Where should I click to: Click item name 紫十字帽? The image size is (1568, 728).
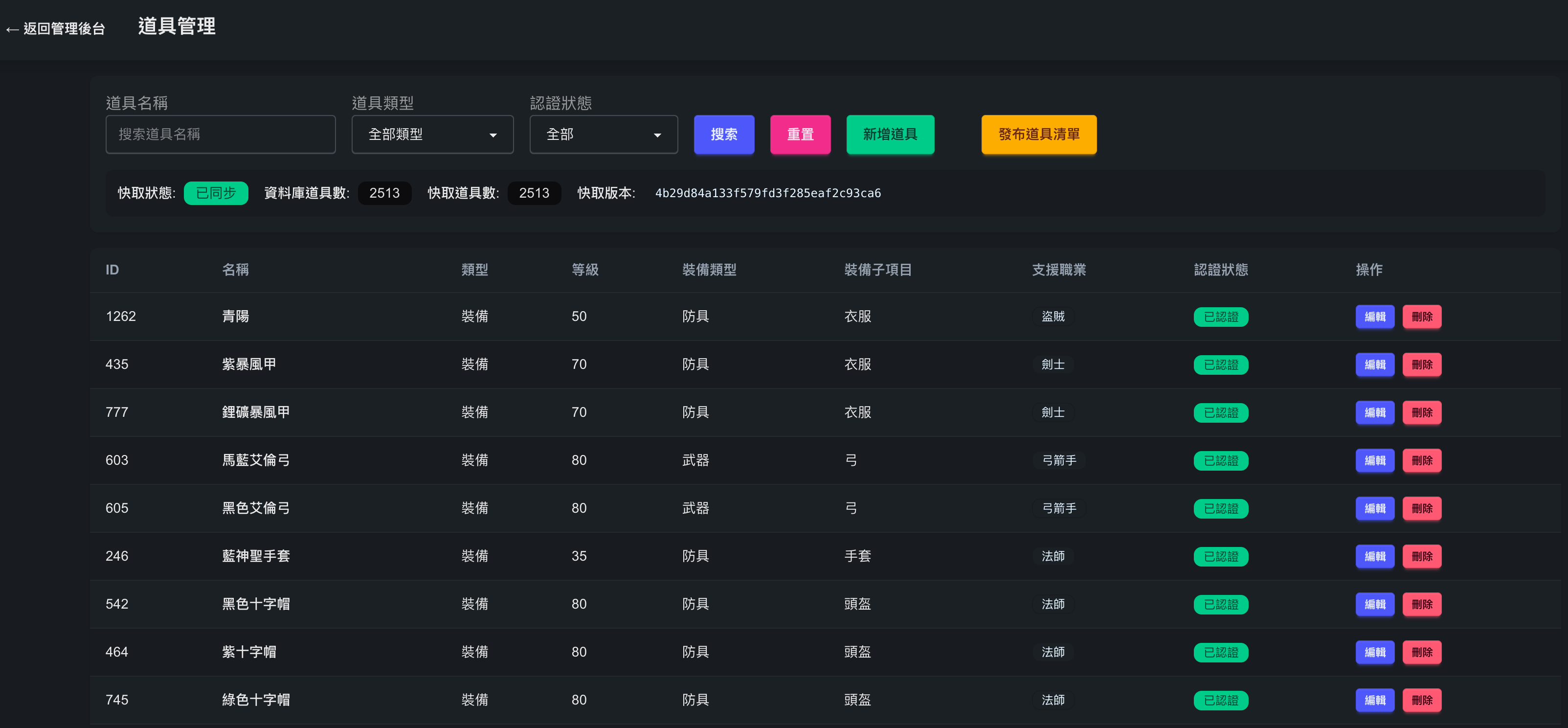tap(249, 652)
